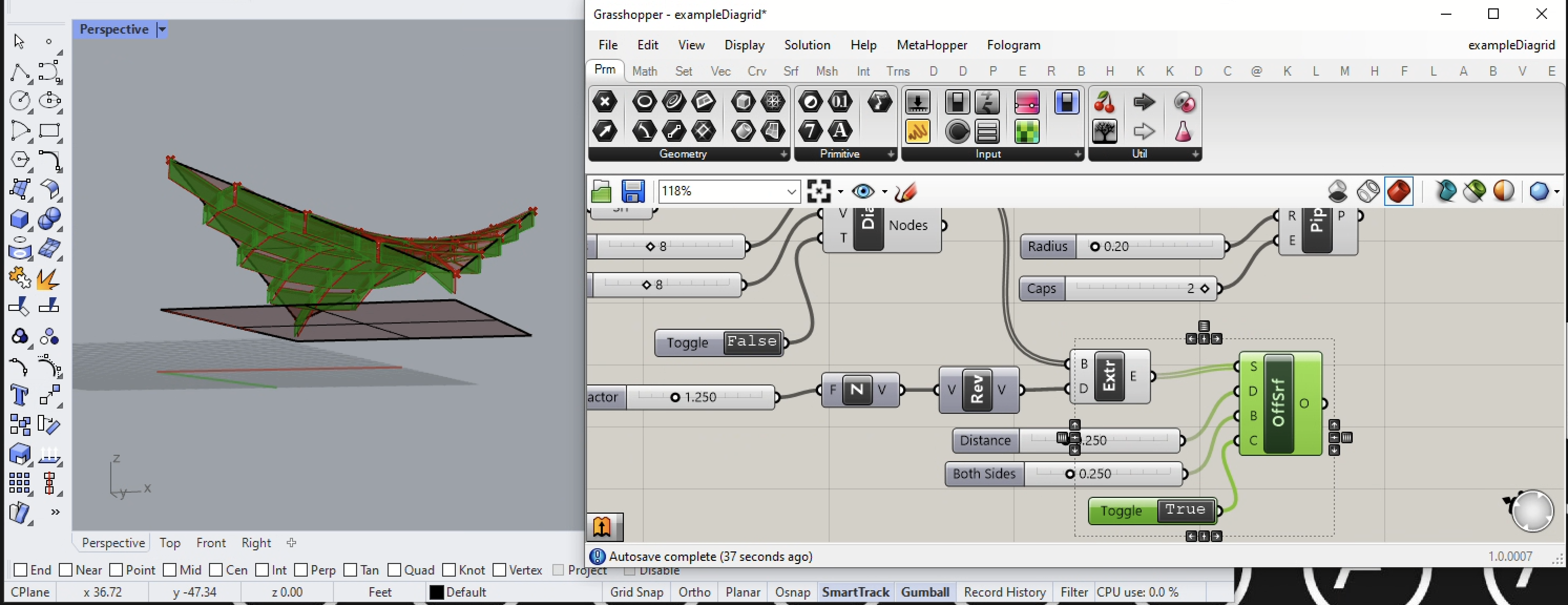Enable the End osnap checkbox
This screenshot has width=1568, height=605.
tap(20, 570)
